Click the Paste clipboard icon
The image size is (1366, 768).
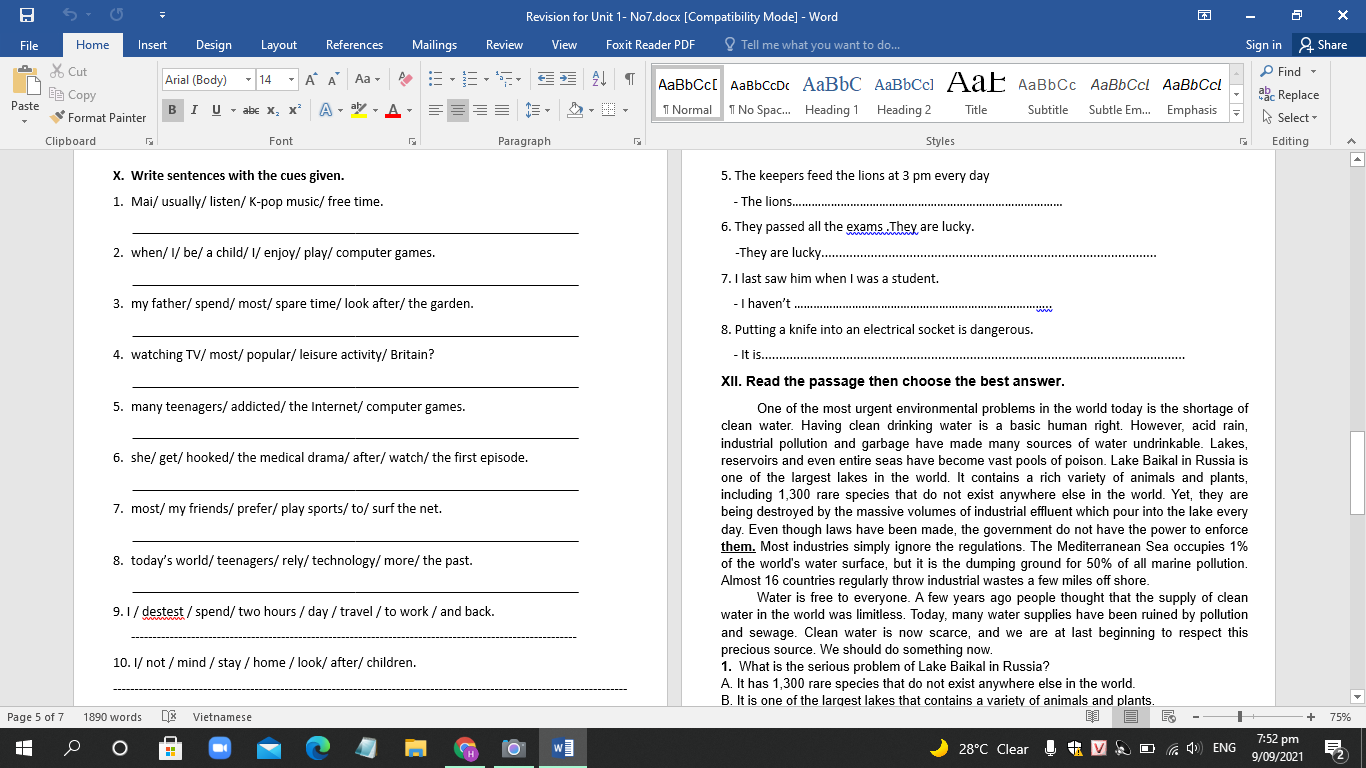coord(25,82)
